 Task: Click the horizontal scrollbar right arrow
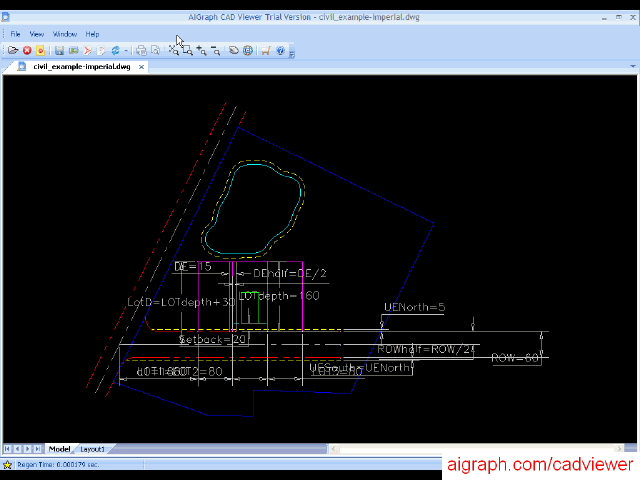[619, 449]
